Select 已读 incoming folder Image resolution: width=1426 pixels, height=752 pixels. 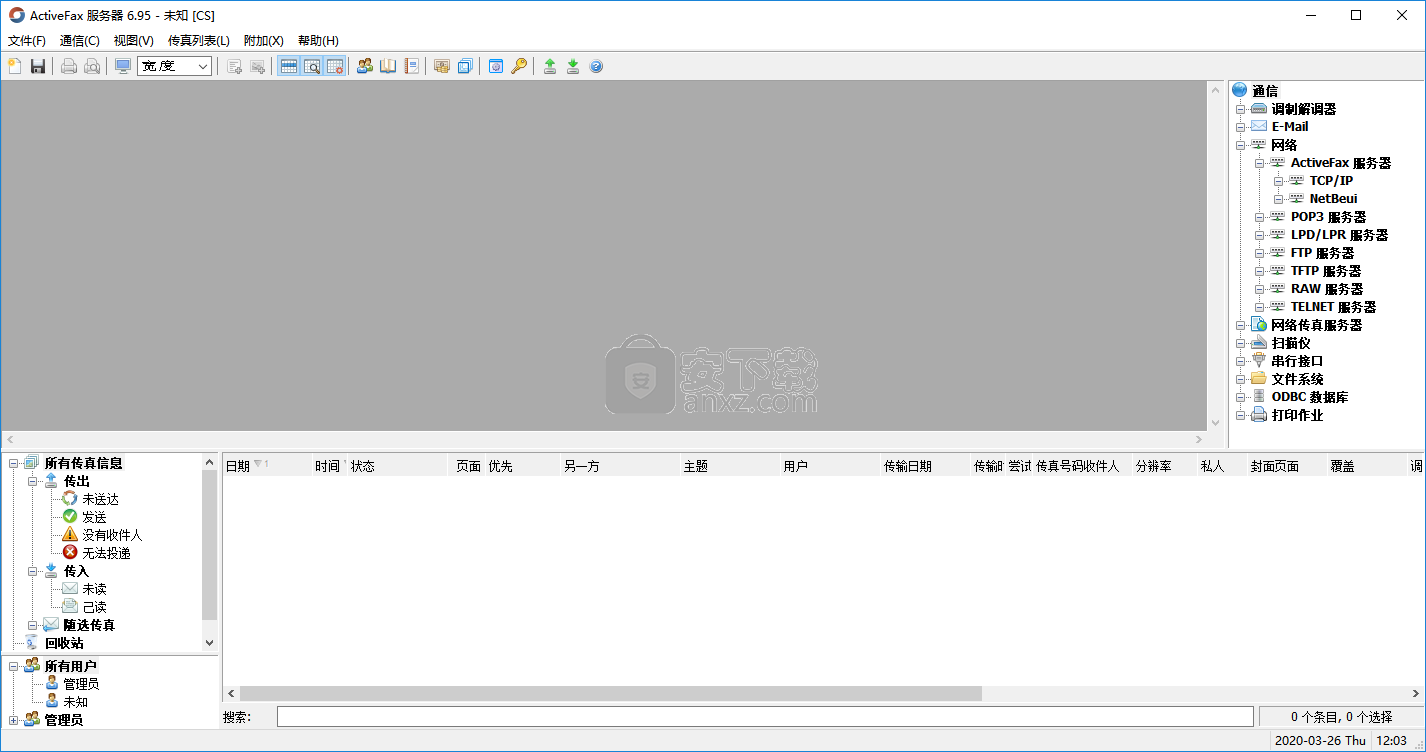[94, 607]
